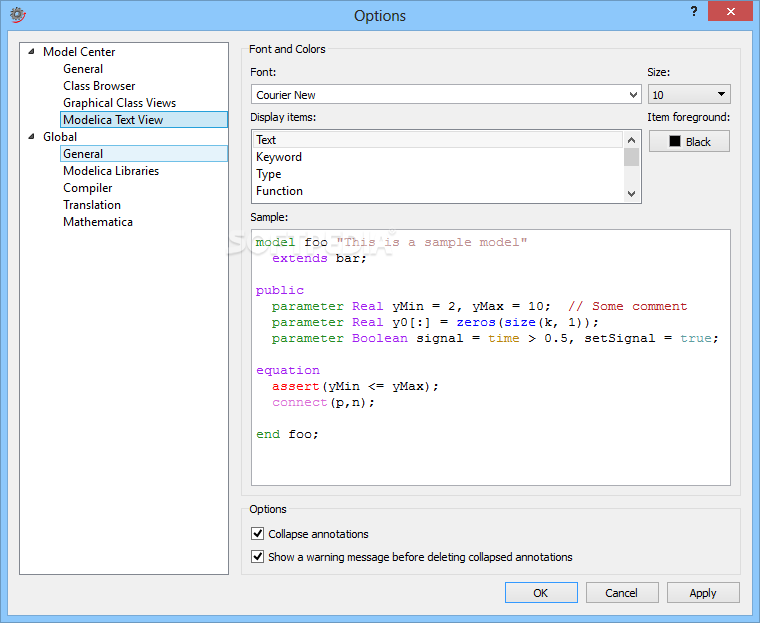Select Type in the Display items list
This screenshot has height=623, width=760.
click(438, 174)
